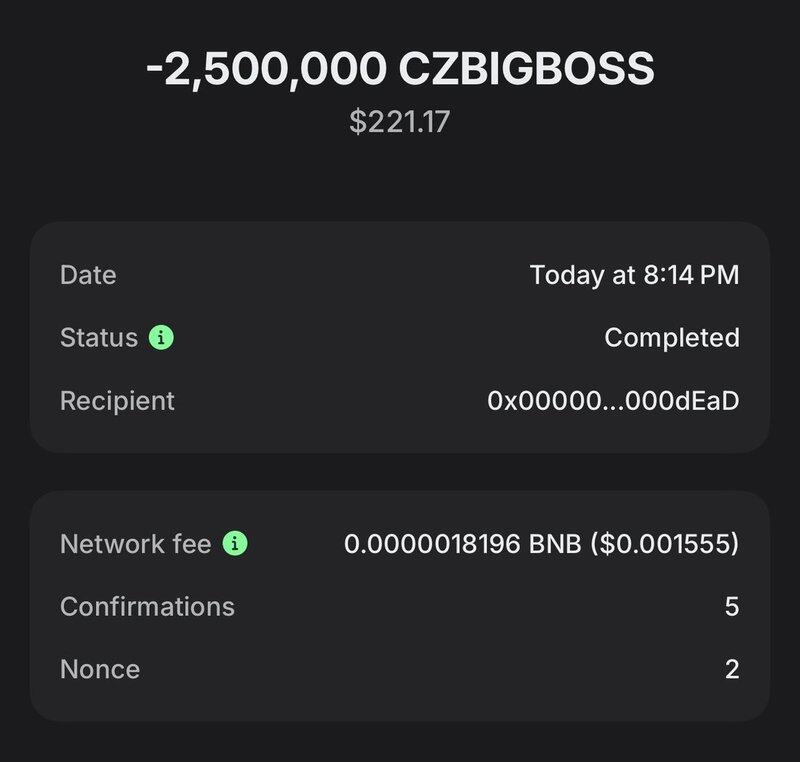Viewport: 800px width, 762px height.
Task: Click the Confirmations label
Action: coord(147,606)
